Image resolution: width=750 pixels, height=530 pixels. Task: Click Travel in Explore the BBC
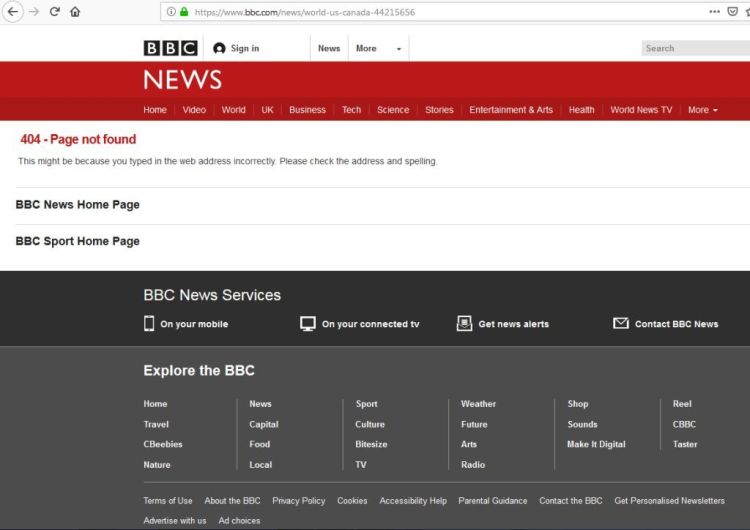coord(156,424)
